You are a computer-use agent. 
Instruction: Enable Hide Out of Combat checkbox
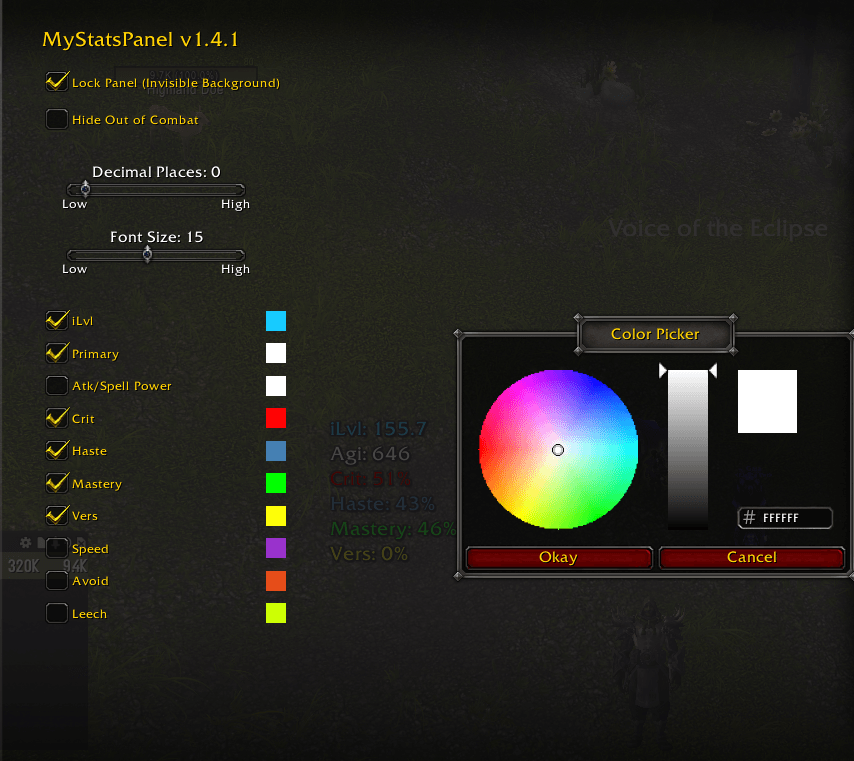pos(57,119)
